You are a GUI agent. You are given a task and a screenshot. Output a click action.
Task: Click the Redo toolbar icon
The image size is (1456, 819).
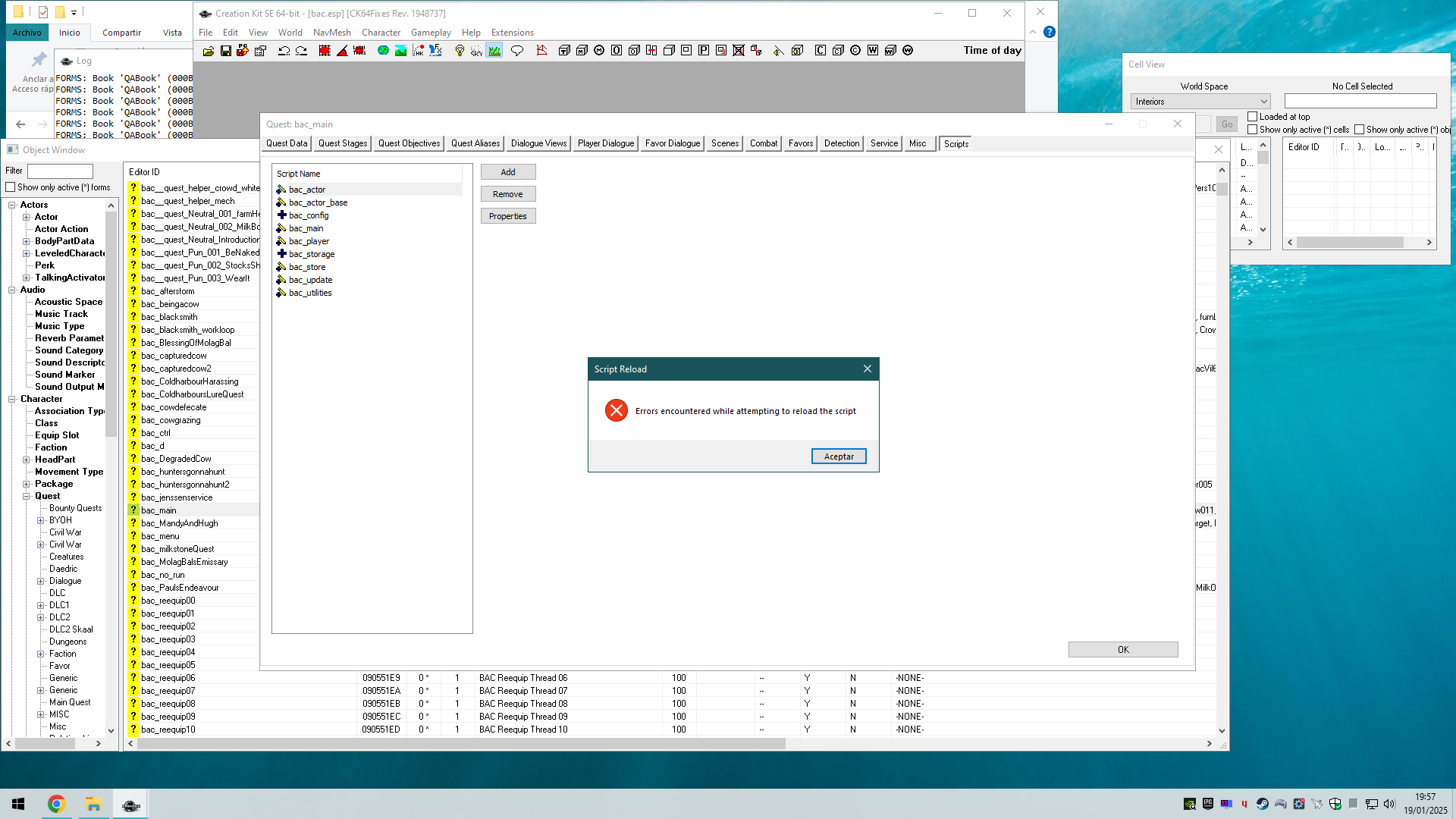[x=302, y=51]
